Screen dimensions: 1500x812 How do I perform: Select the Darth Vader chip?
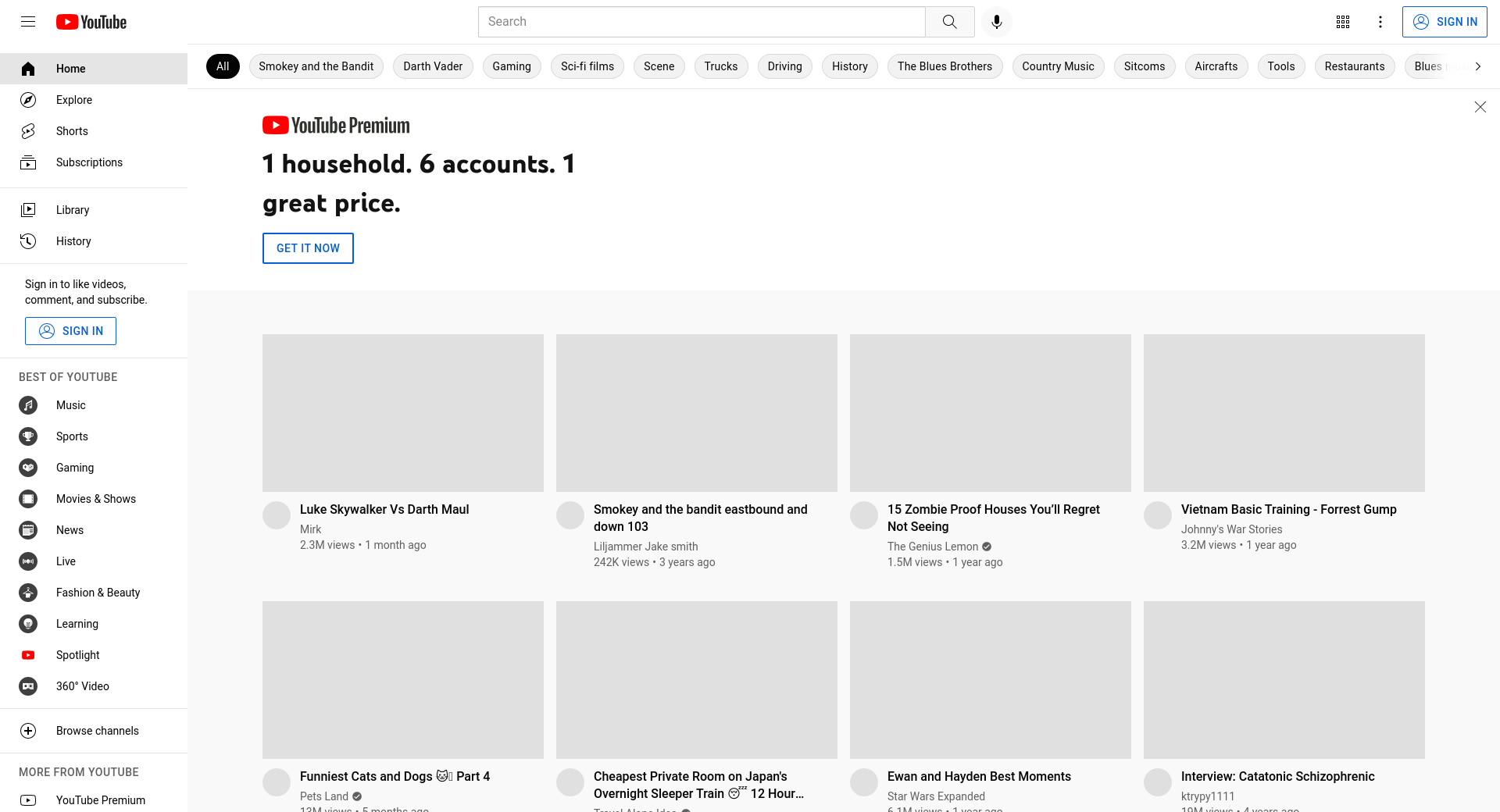(433, 66)
